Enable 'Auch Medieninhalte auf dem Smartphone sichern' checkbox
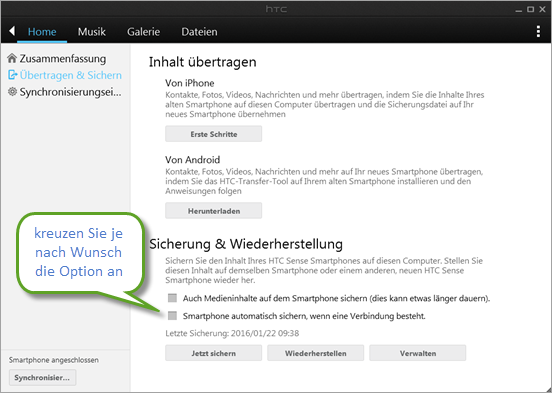552x393 pixels. [172, 298]
